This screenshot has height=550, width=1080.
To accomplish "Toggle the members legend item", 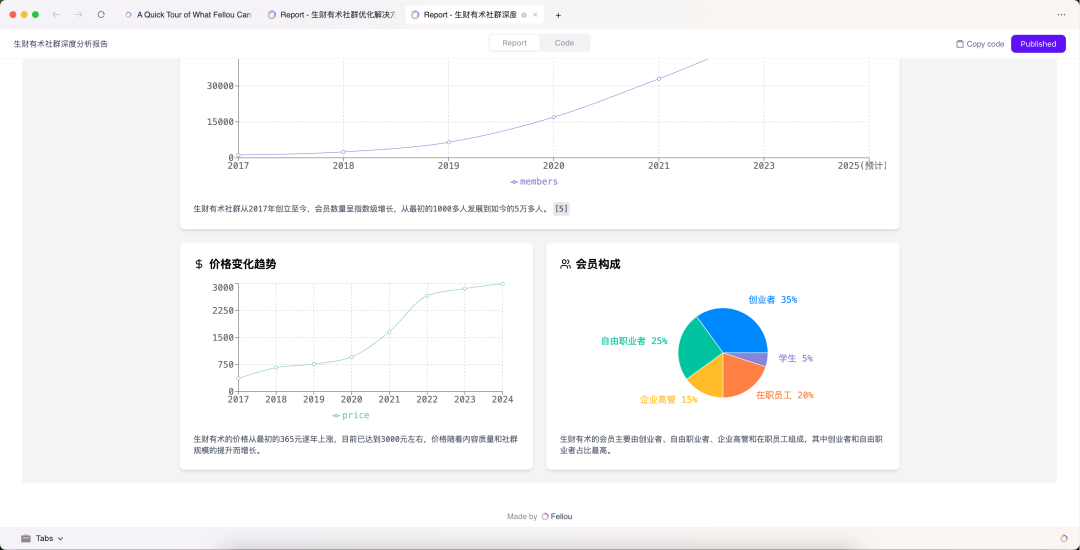I will tap(534, 182).
